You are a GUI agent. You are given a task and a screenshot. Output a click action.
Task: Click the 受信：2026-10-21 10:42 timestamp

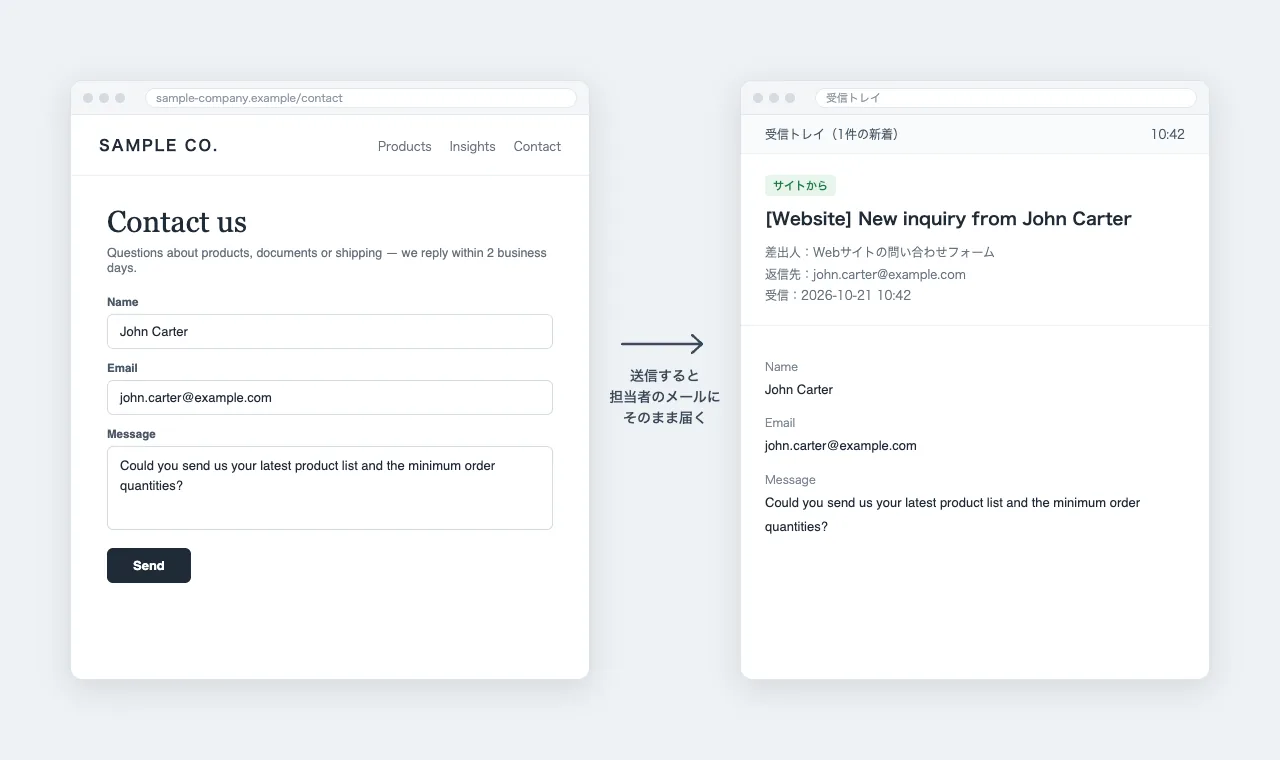pyautogui.click(x=838, y=295)
